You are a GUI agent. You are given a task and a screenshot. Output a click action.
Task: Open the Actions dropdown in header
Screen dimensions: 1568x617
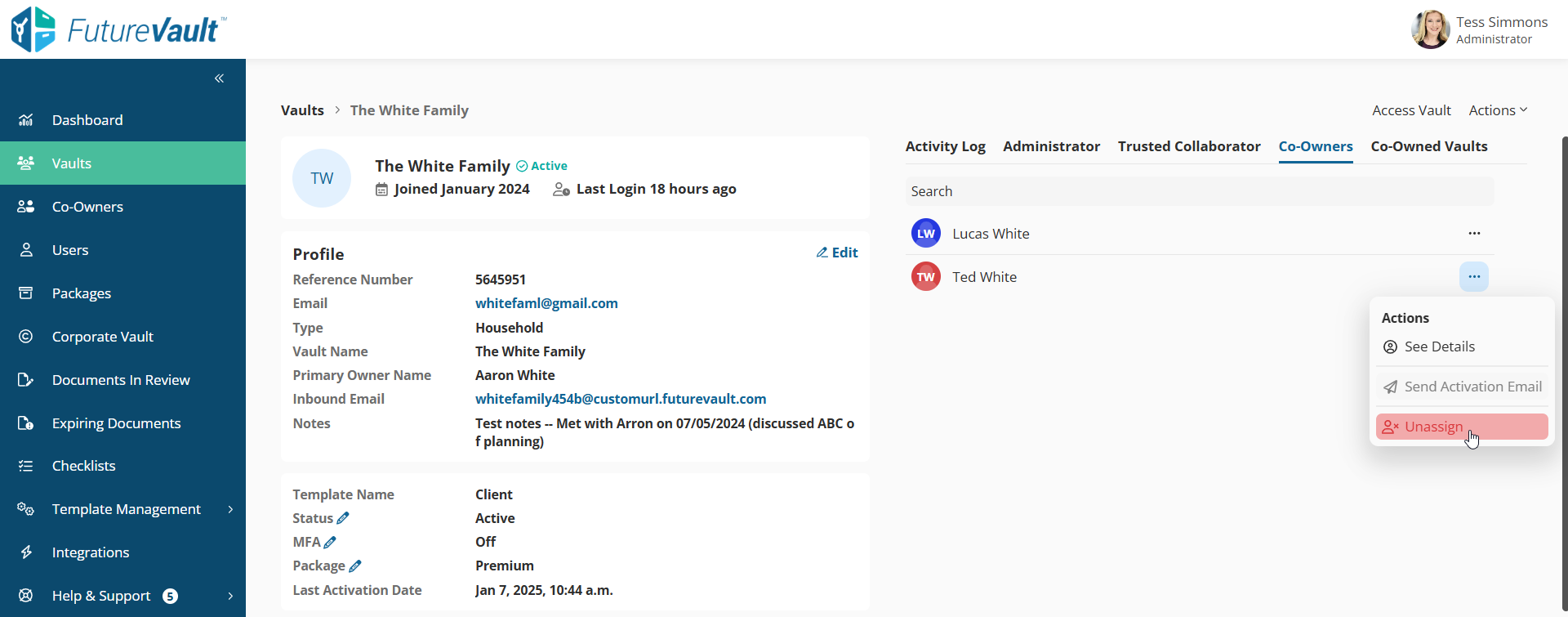tap(1498, 110)
